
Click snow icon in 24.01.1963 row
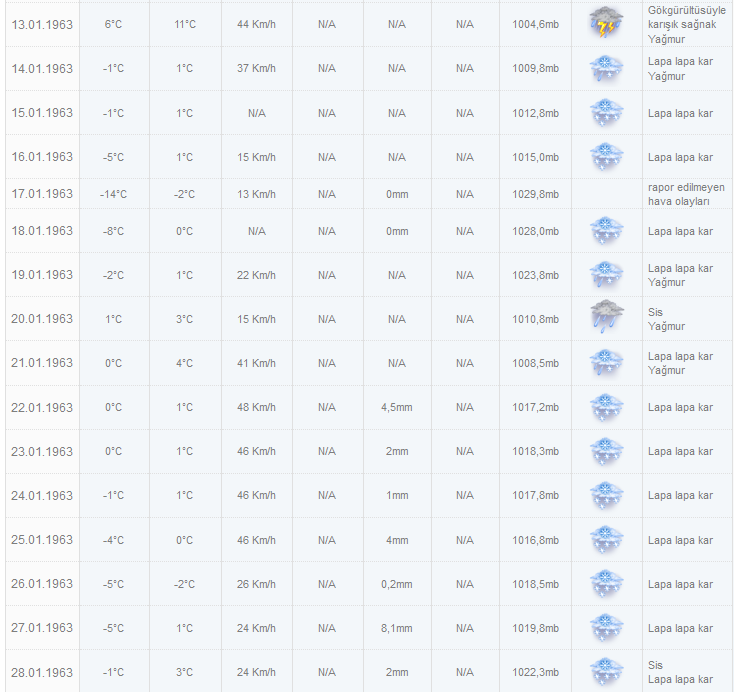pos(606,495)
